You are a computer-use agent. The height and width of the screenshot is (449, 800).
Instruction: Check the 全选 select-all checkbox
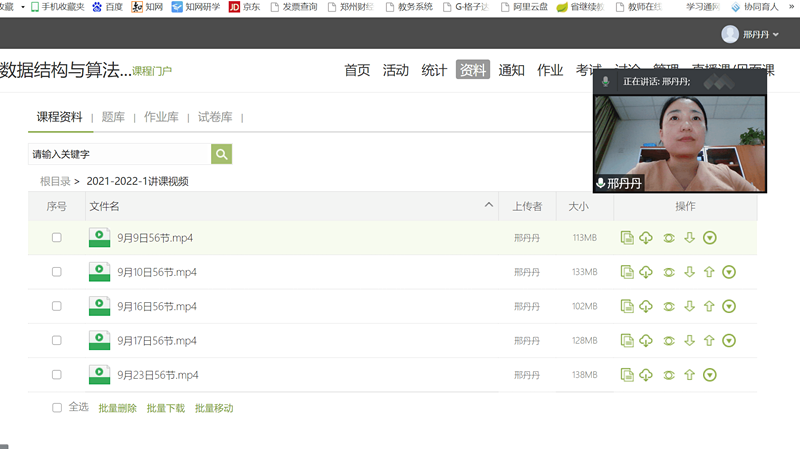click(57, 408)
